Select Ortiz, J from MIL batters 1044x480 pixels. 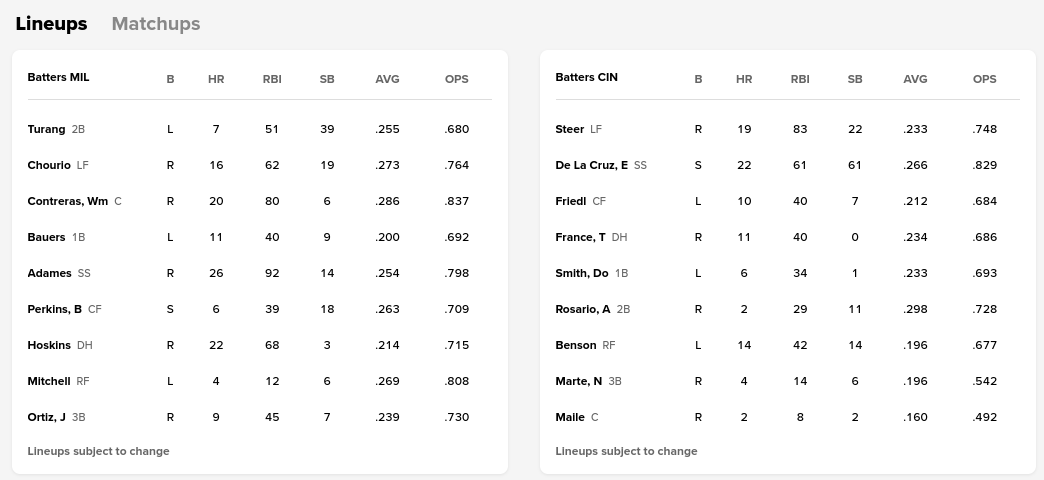point(46,417)
